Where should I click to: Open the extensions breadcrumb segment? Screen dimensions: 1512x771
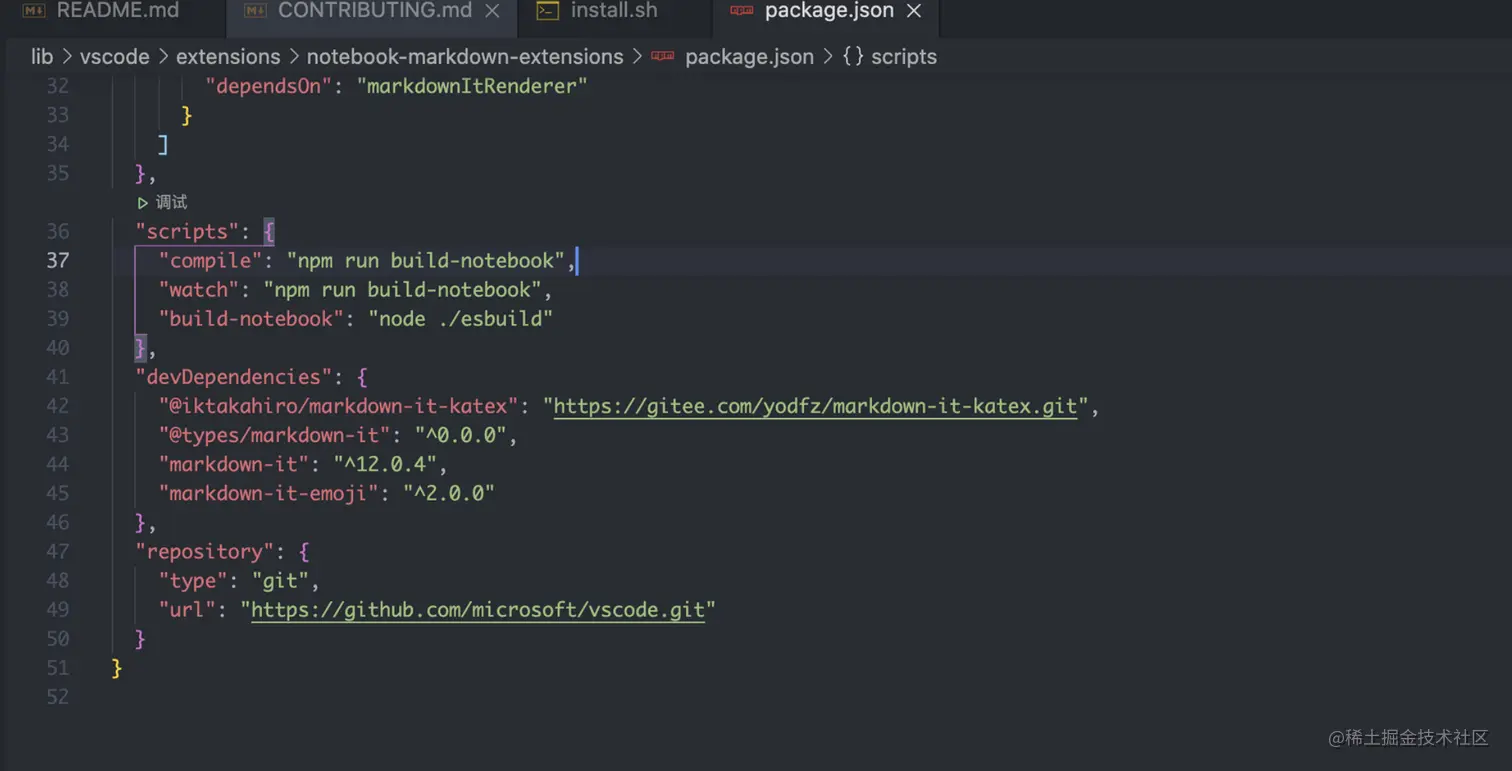click(x=228, y=57)
